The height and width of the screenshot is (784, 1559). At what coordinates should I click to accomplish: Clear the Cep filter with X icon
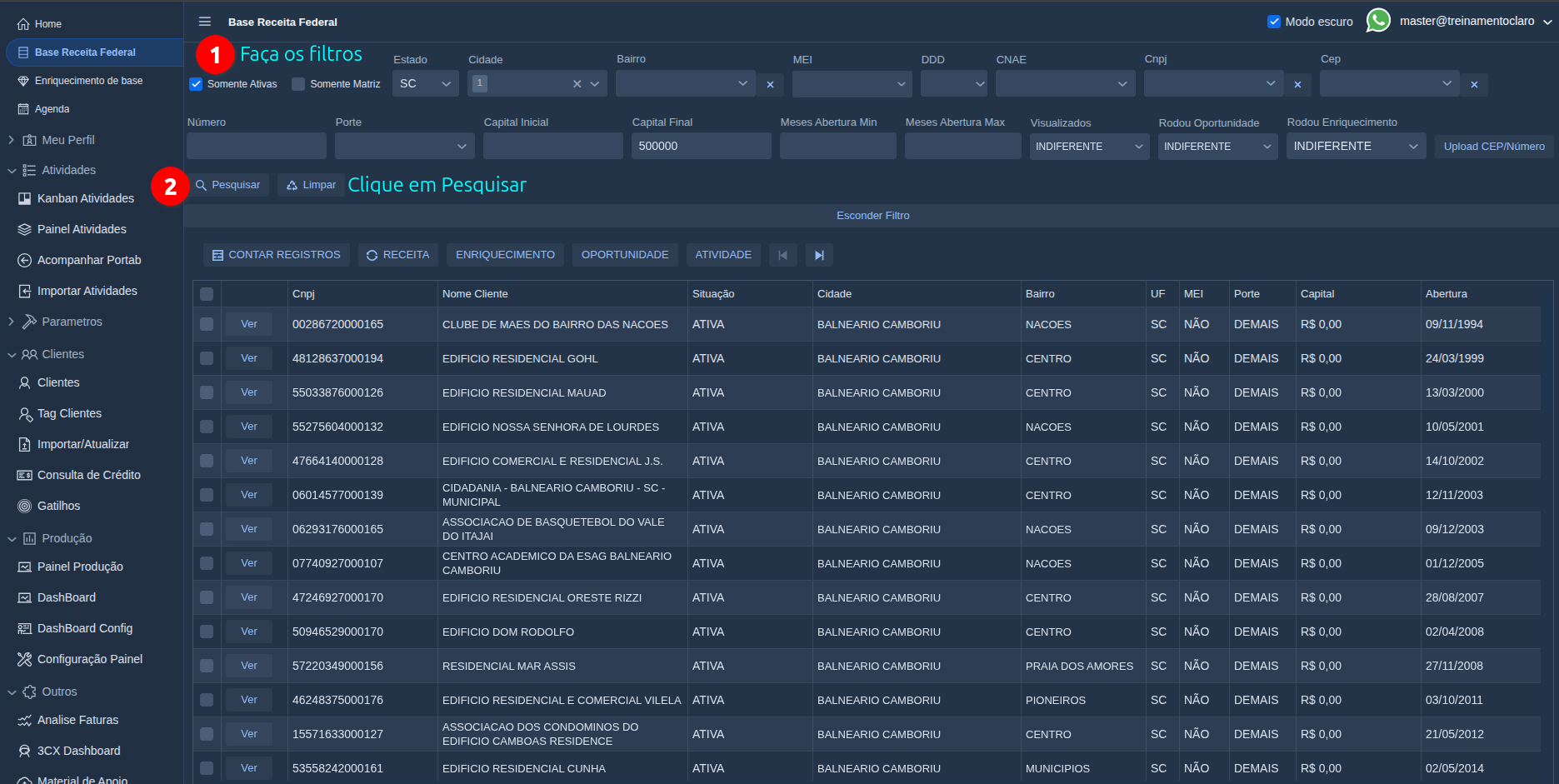[x=1474, y=84]
